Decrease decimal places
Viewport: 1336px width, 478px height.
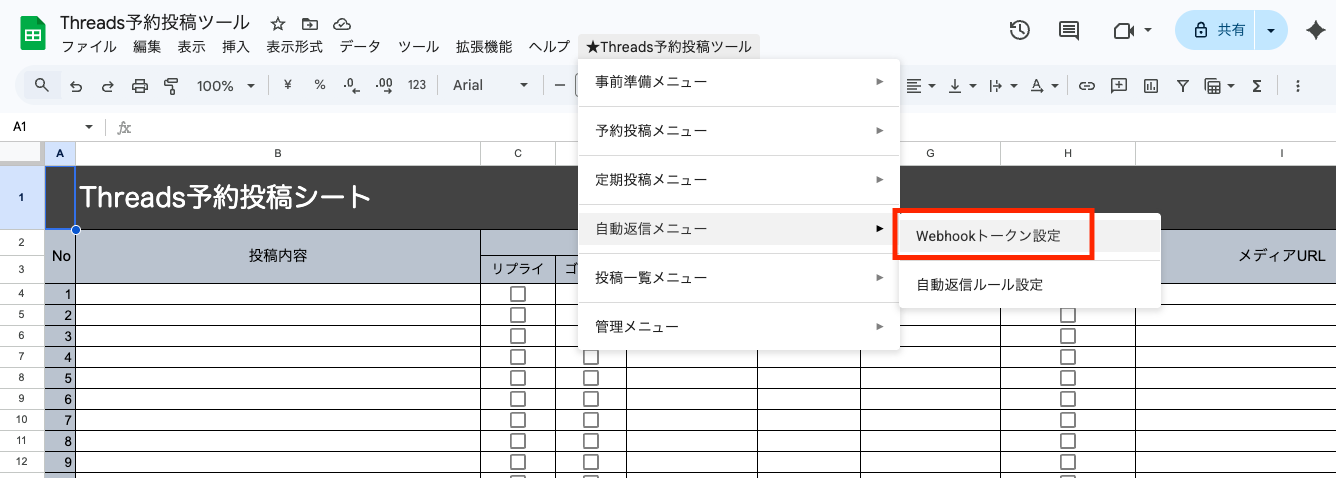[x=351, y=86]
